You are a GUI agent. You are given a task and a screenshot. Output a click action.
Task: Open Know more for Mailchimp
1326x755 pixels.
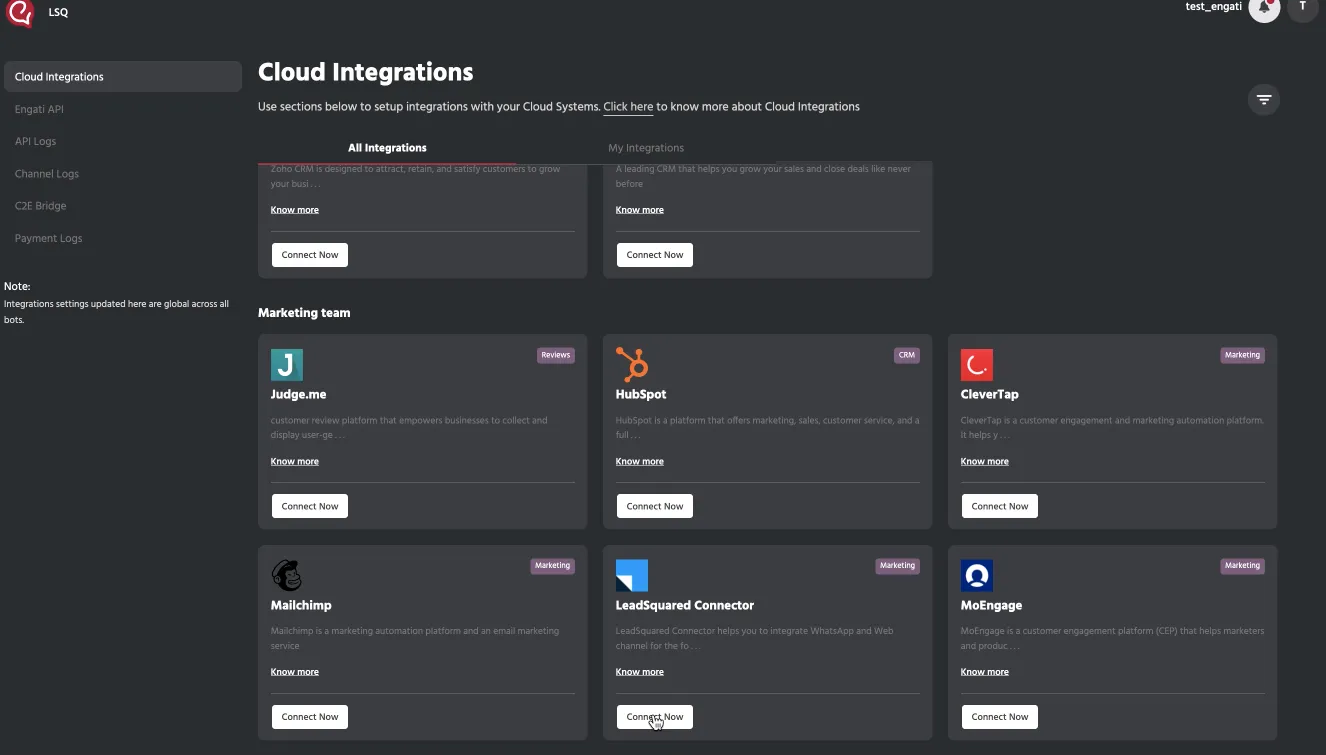295,672
